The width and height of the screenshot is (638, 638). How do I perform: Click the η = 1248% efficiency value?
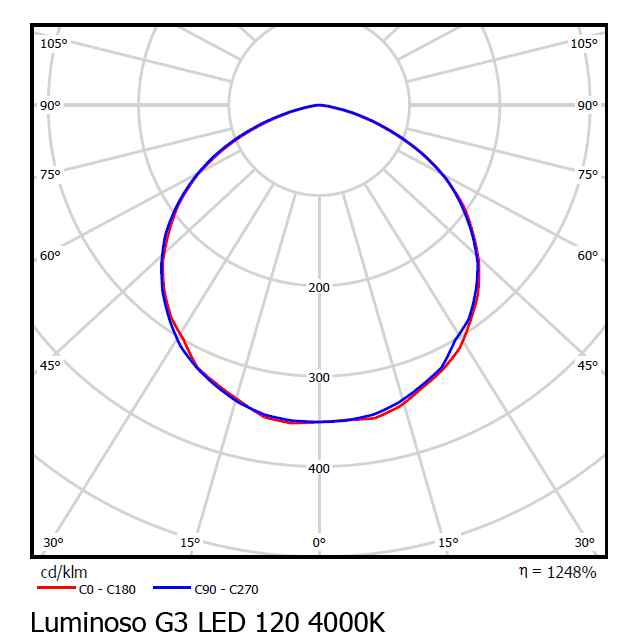click(x=557, y=572)
